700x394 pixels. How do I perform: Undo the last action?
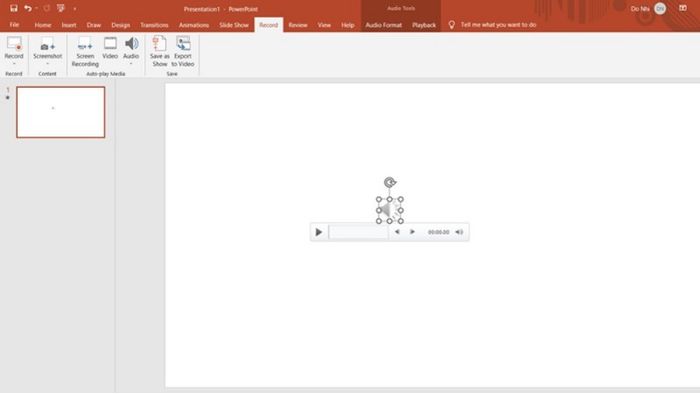click(28, 8)
